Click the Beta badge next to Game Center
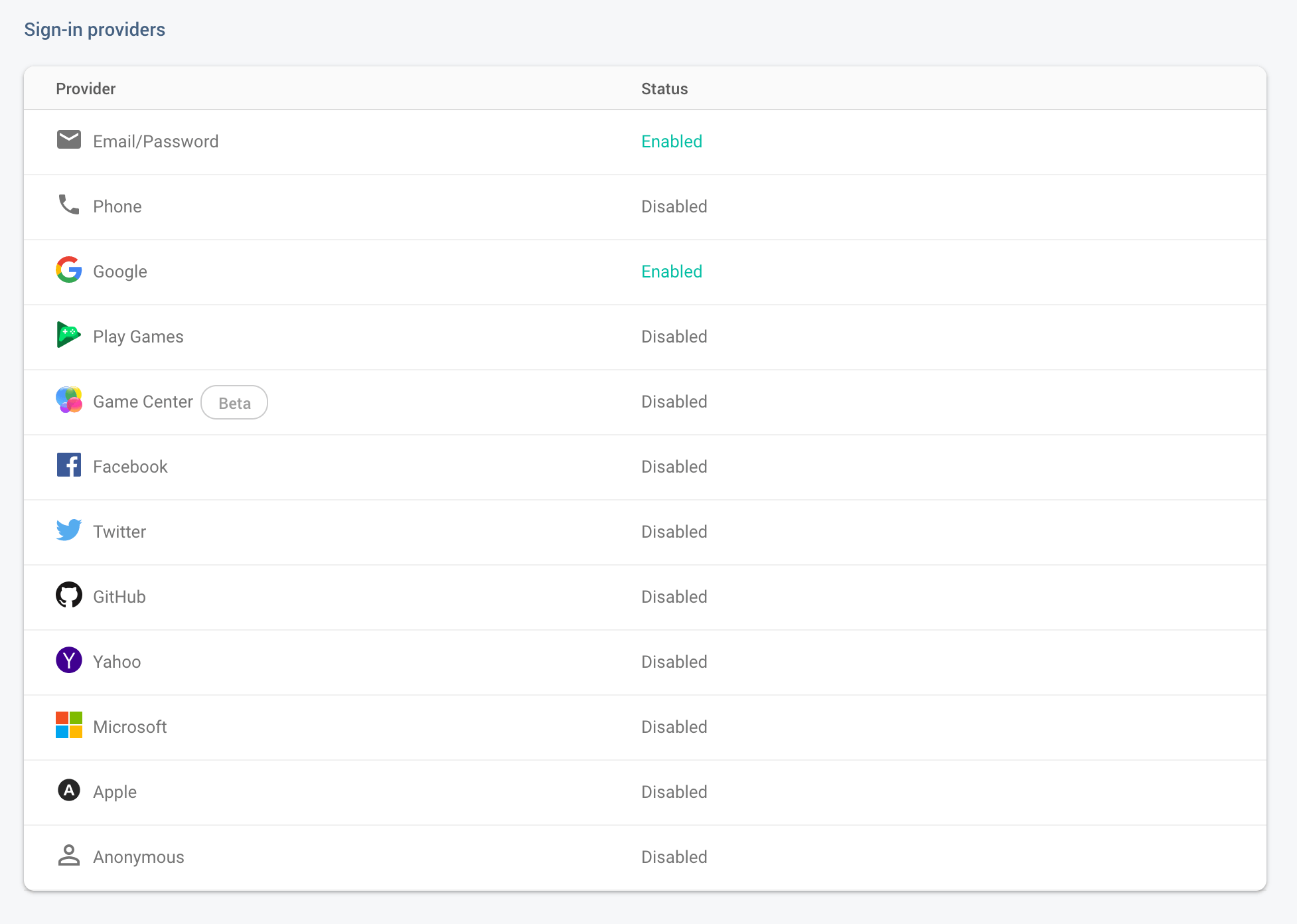 pyautogui.click(x=234, y=403)
